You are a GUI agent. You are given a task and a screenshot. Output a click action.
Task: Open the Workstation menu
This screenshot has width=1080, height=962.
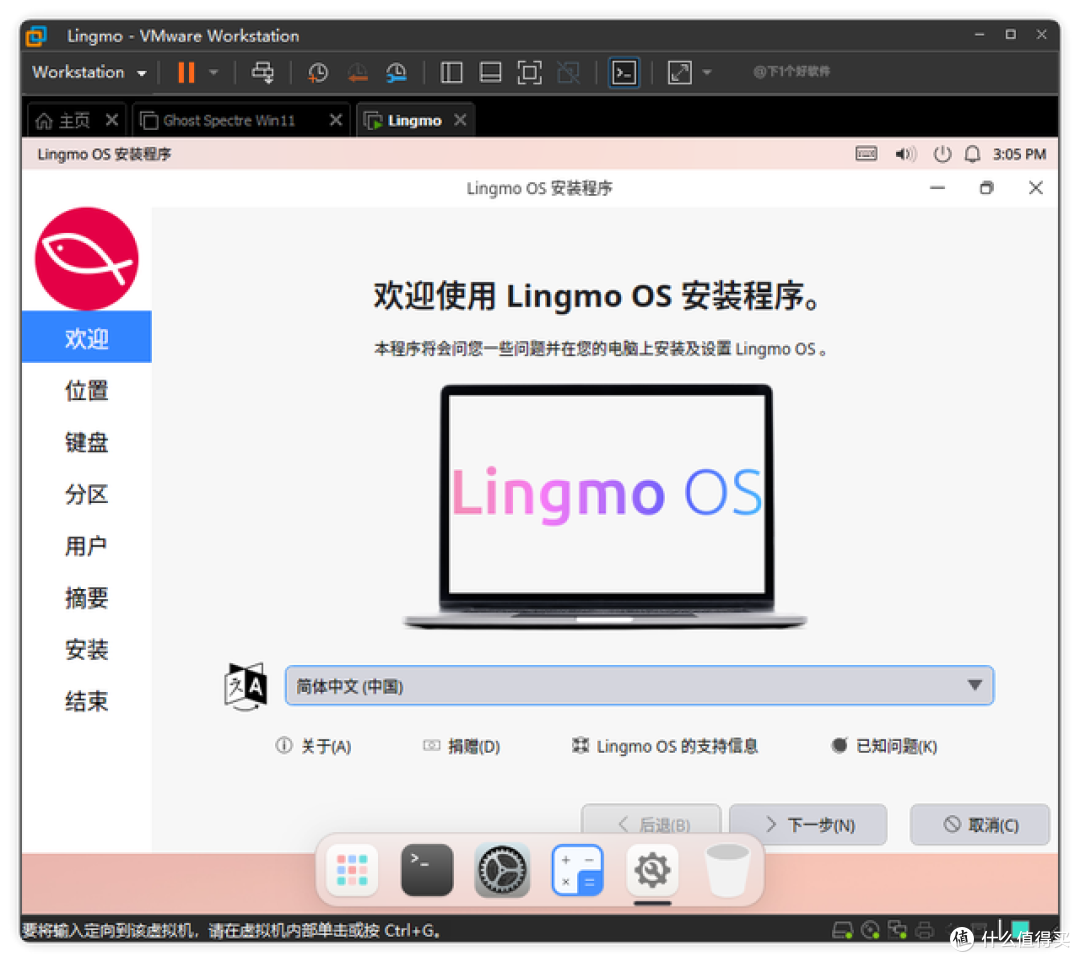(80, 71)
